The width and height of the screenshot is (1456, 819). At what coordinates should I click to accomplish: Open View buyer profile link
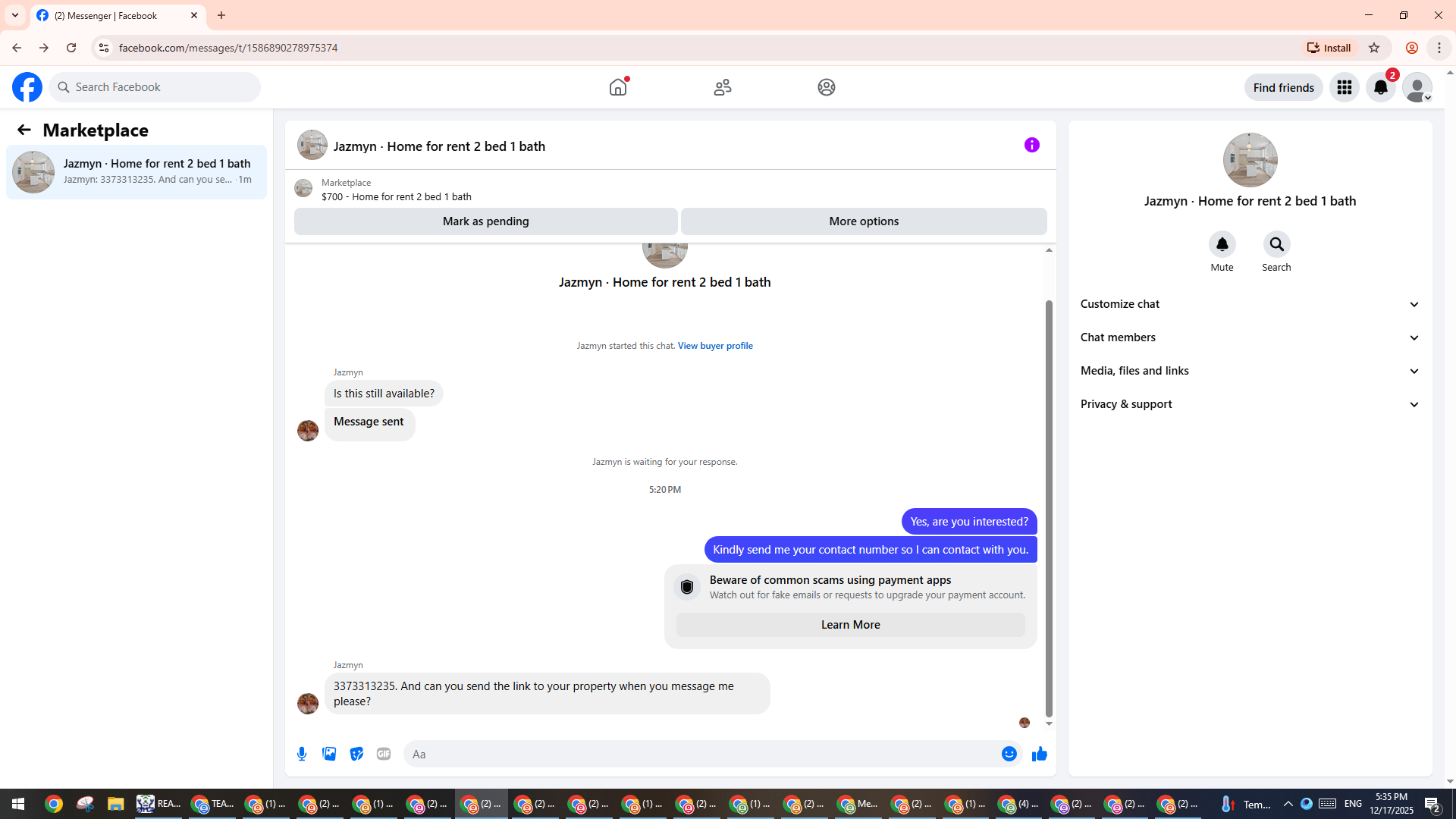click(715, 346)
